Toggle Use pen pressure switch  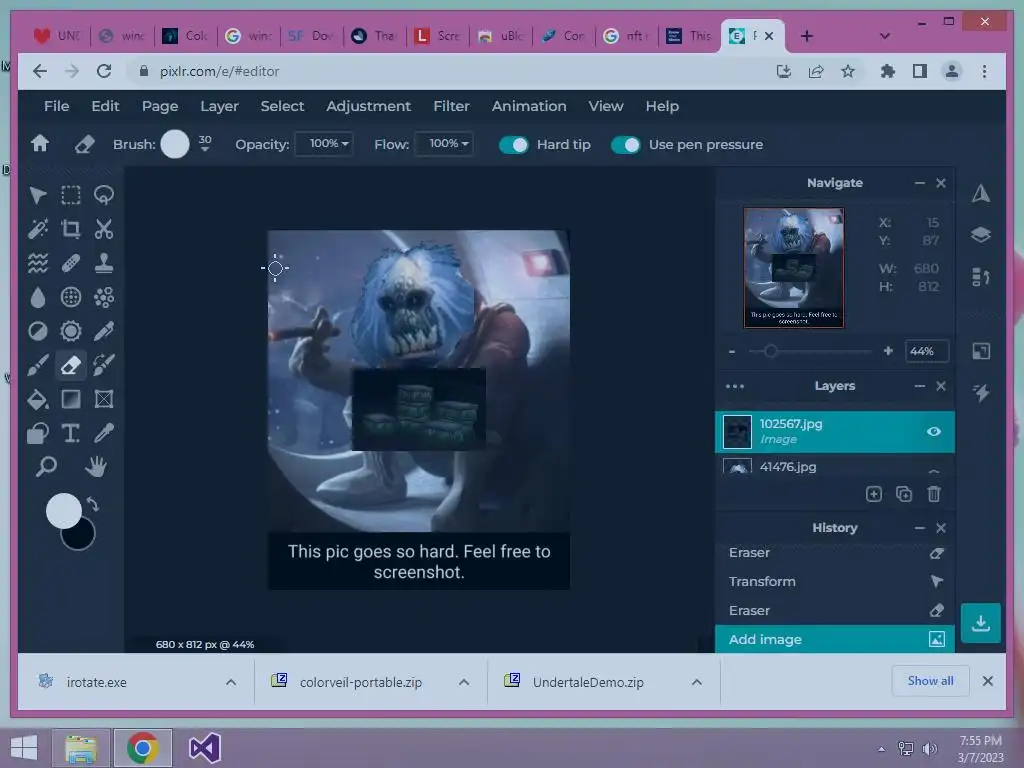625,145
